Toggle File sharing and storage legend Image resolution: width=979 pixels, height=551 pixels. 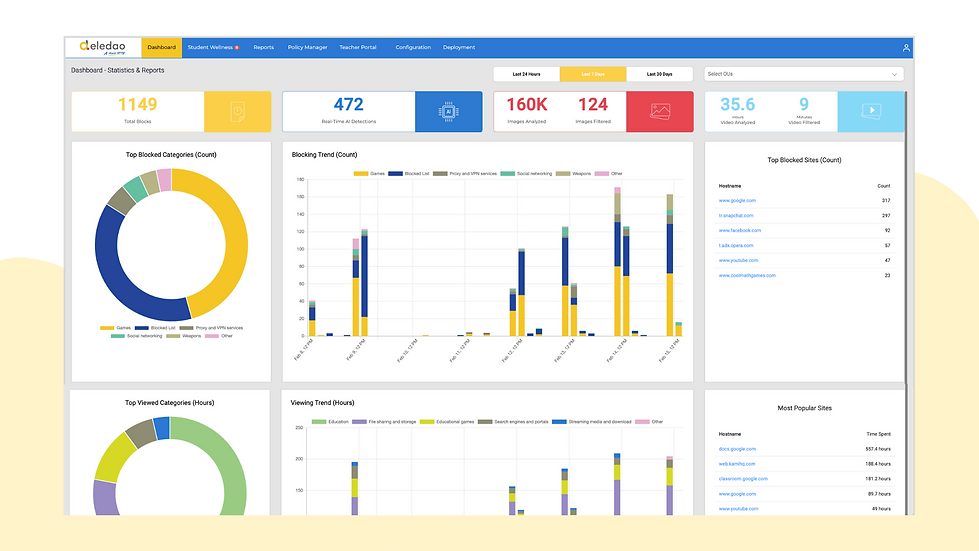tap(384, 422)
